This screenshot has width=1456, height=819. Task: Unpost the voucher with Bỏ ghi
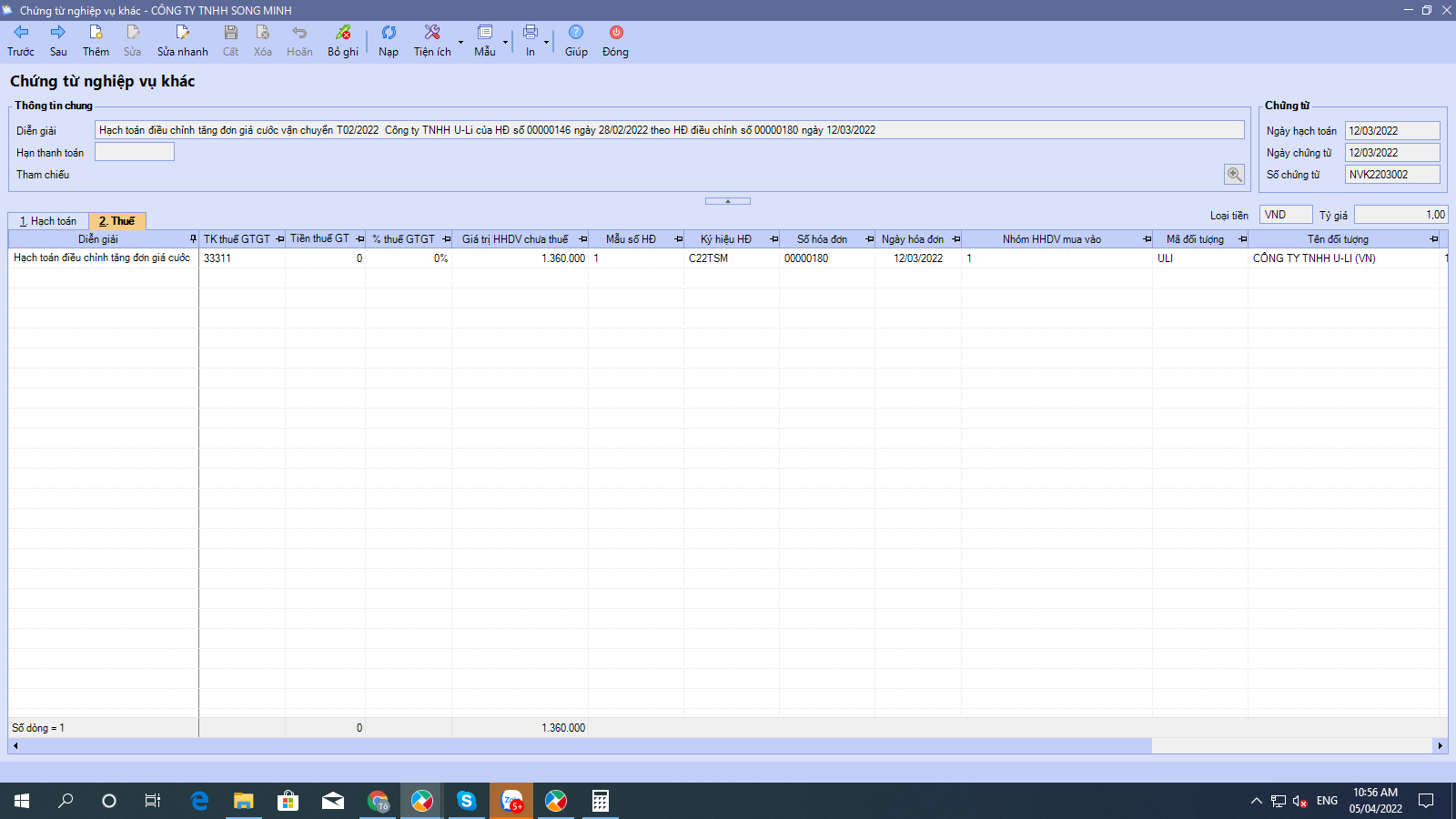click(343, 41)
